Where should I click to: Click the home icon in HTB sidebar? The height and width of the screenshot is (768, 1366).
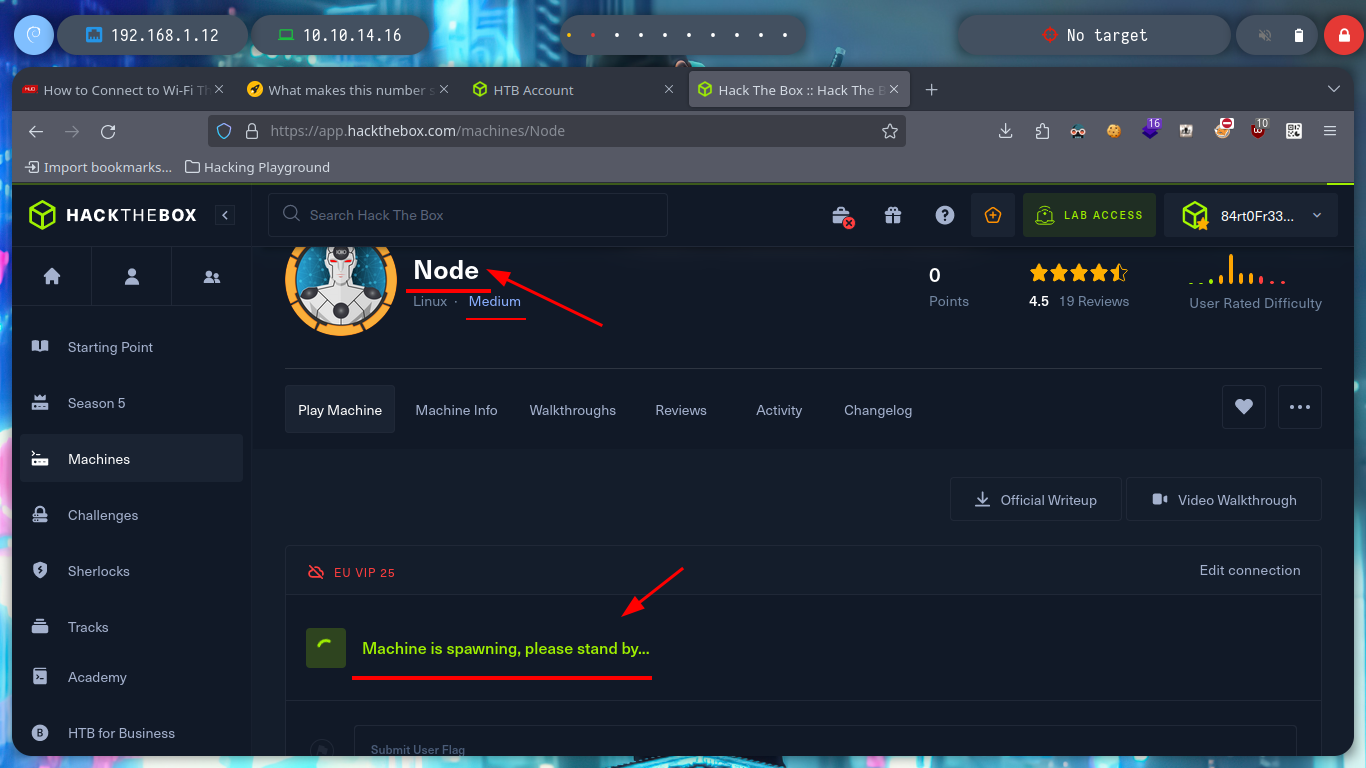[x=52, y=277]
